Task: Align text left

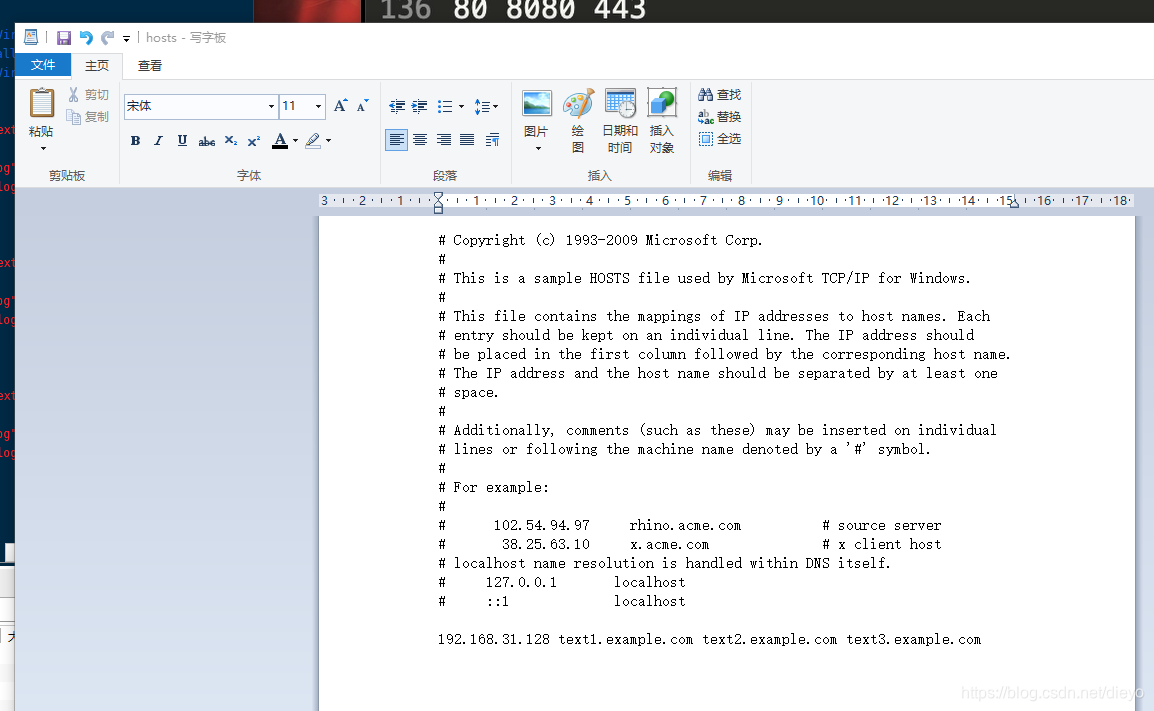Action: (x=396, y=140)
